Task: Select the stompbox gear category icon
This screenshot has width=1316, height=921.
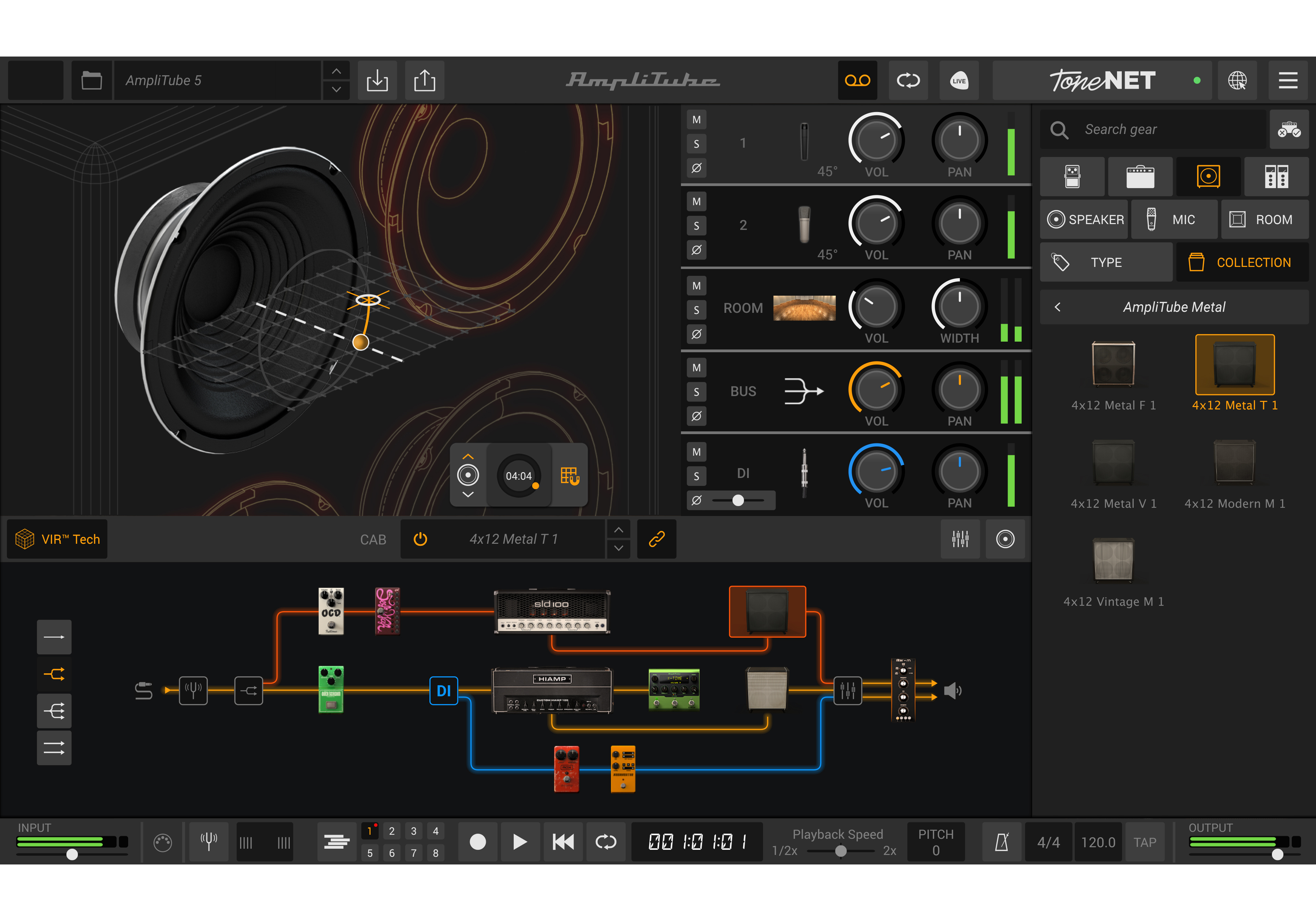Action: (x=1072, y=176)
